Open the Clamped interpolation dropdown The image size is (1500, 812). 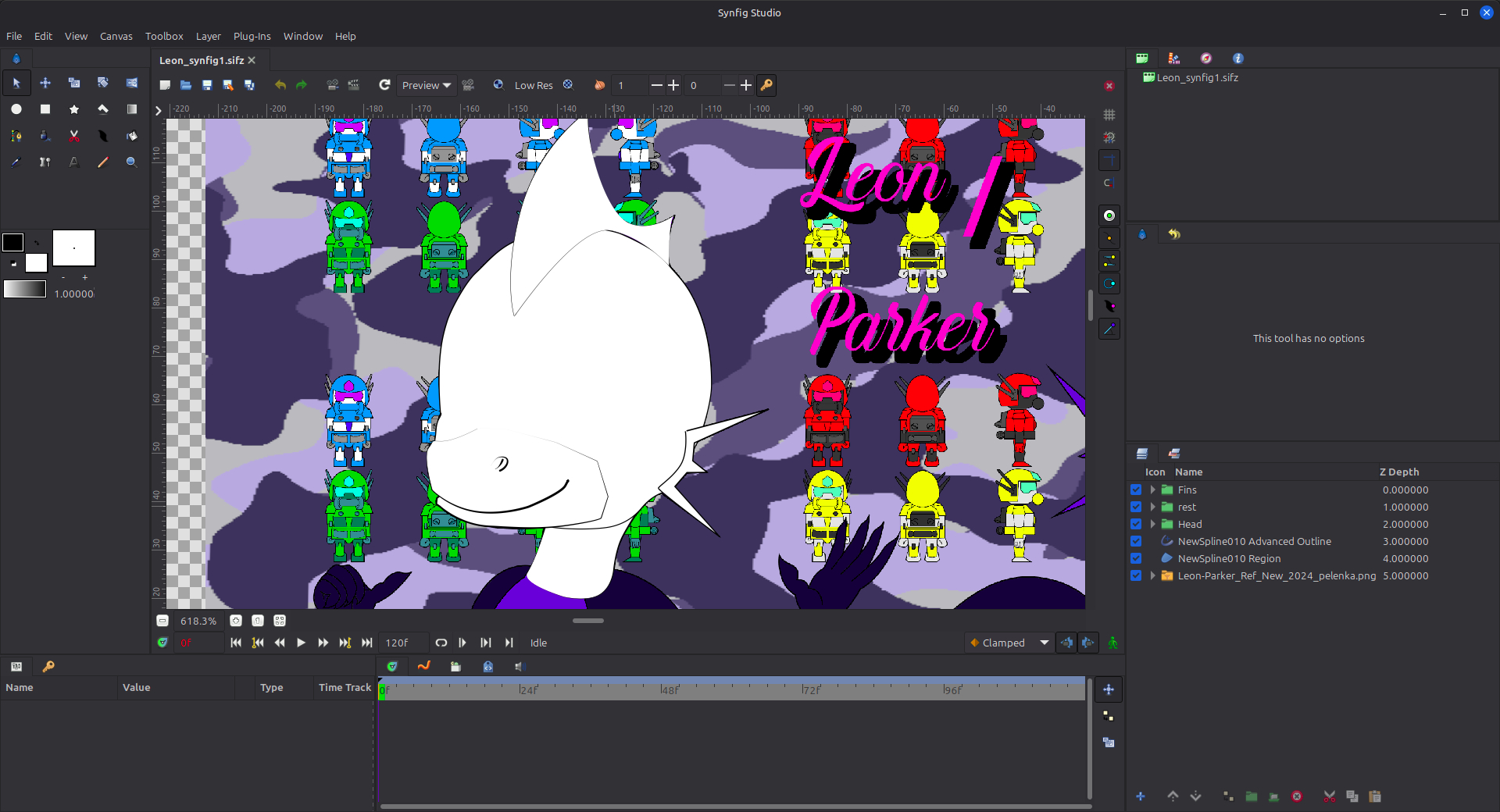pyautogui.click(x=1009, y=643)
